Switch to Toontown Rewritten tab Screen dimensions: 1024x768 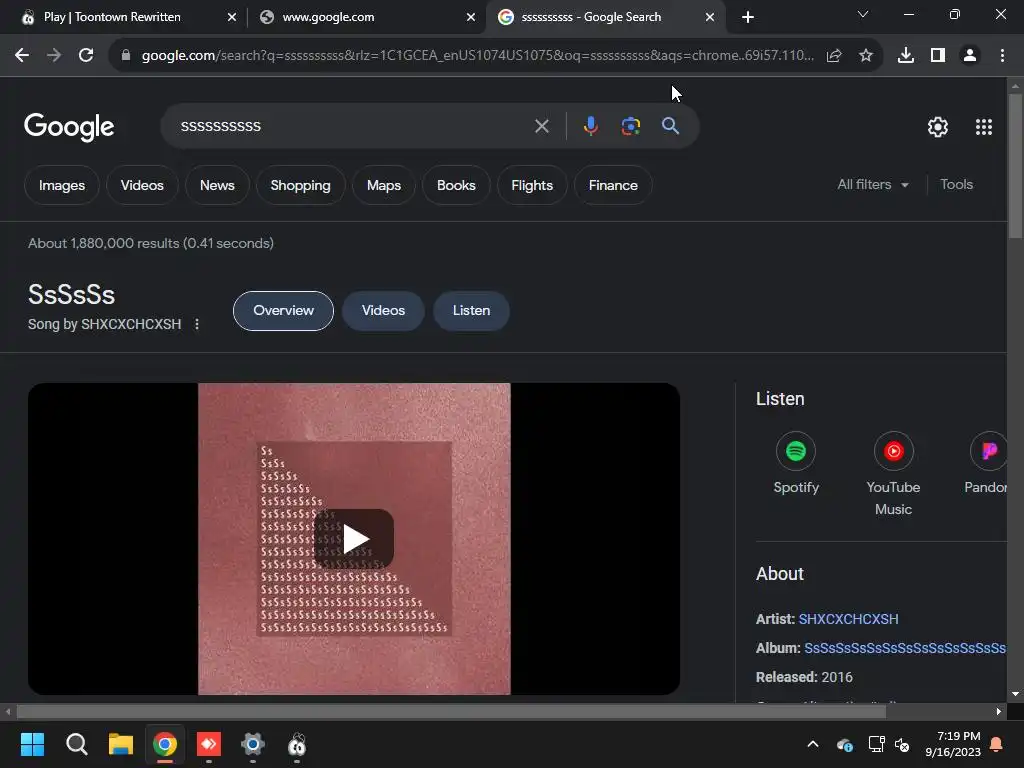click(124, 17)
